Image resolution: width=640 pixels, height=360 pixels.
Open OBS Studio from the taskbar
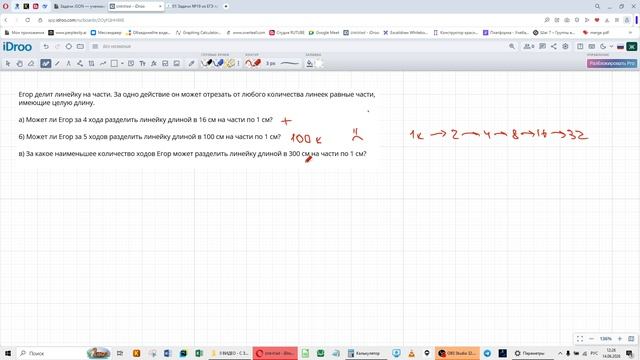pos(457,353)
